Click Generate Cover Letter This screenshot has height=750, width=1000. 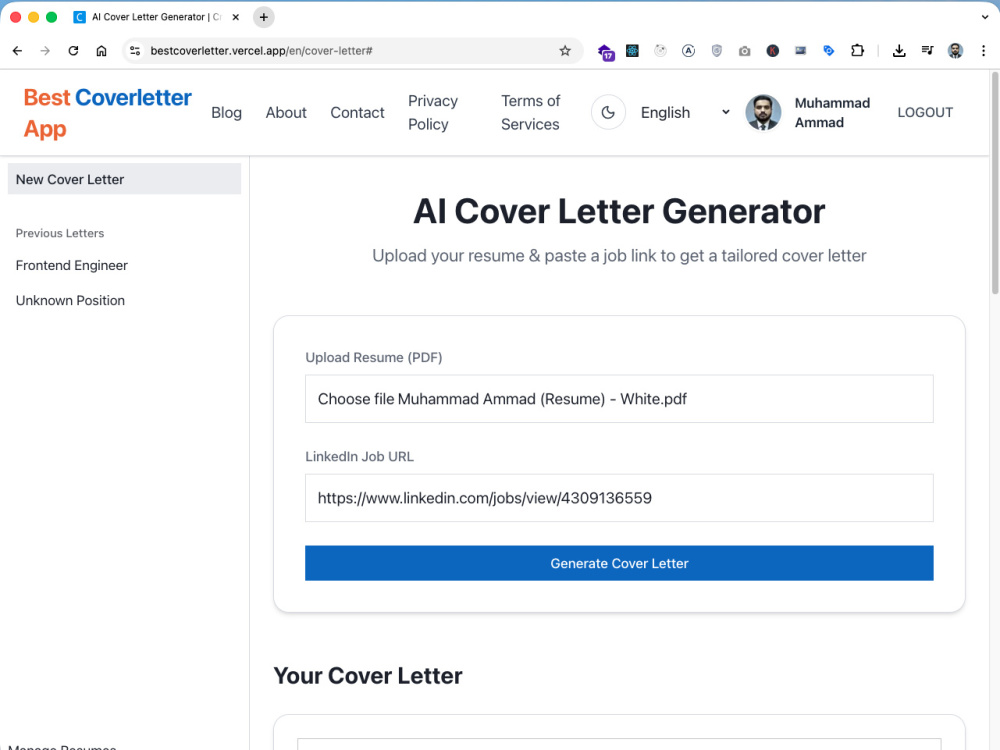tap(619, 563)
